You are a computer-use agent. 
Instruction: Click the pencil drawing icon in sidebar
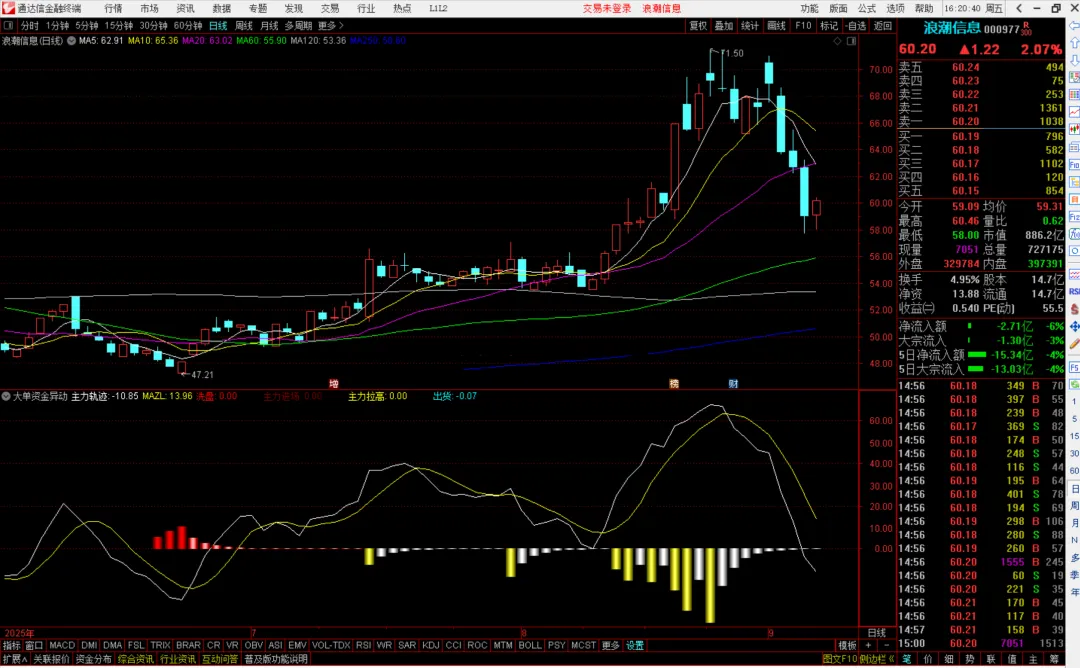1074,343
